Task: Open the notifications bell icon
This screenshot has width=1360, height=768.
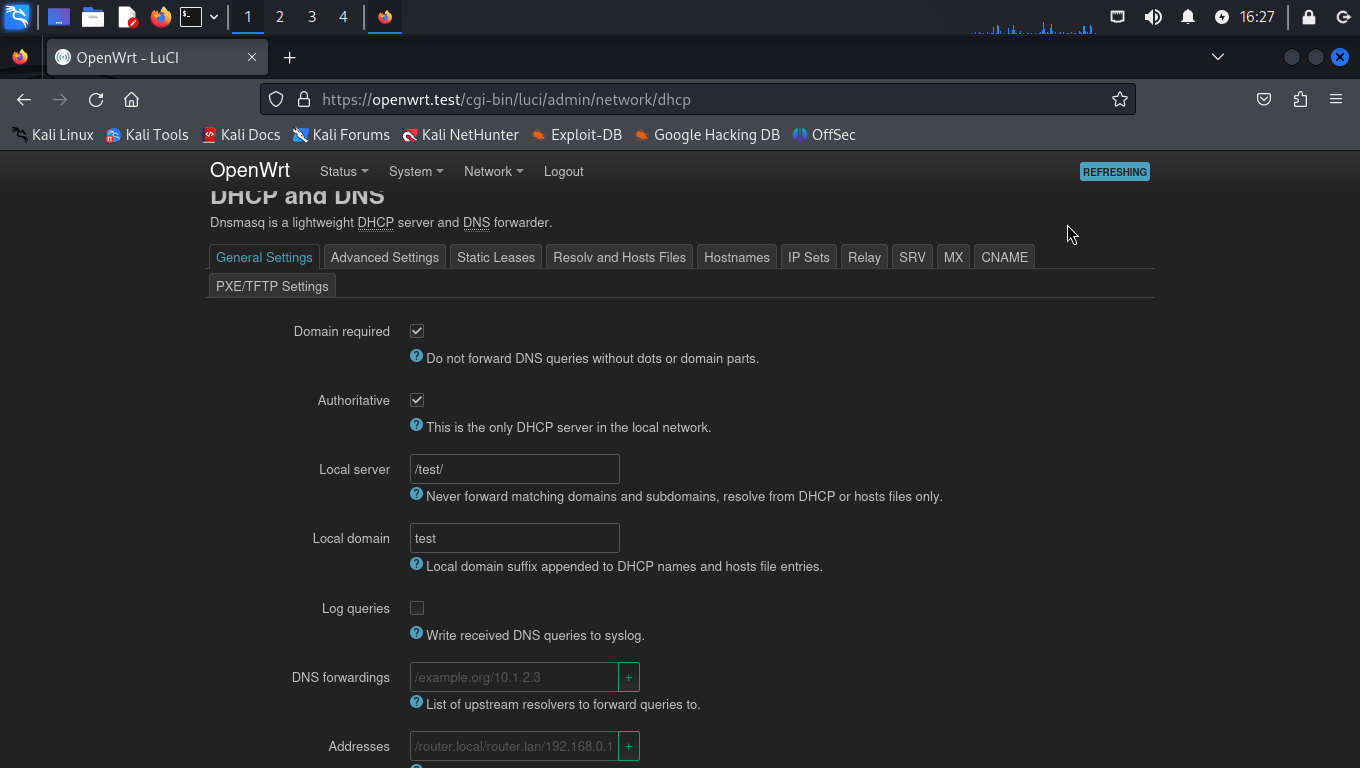Action: click(x=1188, y=17)
